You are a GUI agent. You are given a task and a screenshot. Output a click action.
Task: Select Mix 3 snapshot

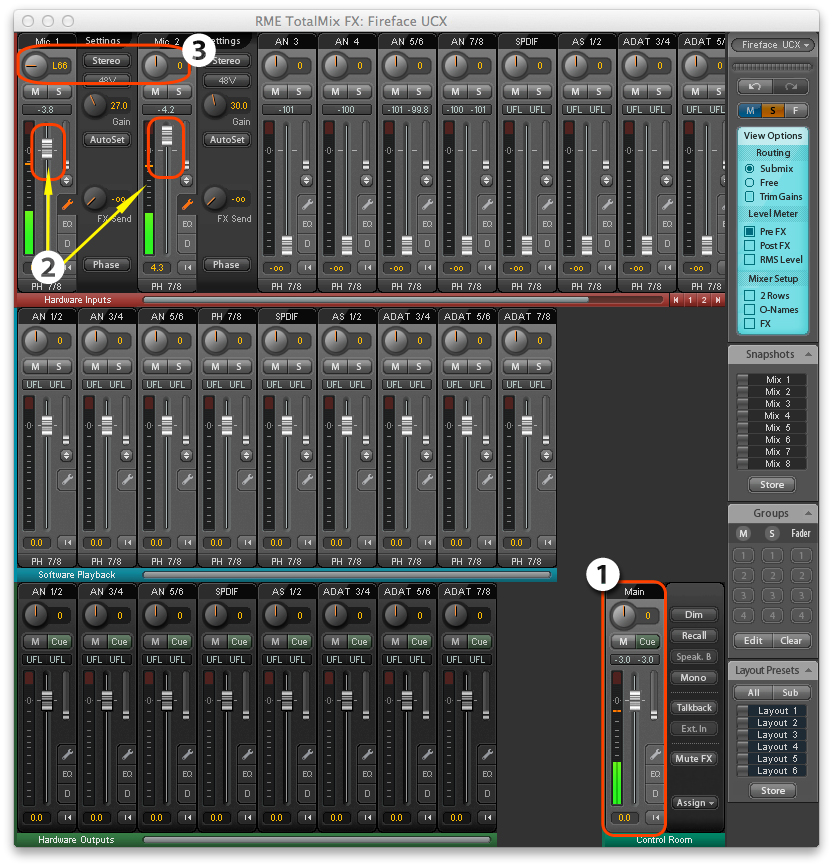coord(772,404)
